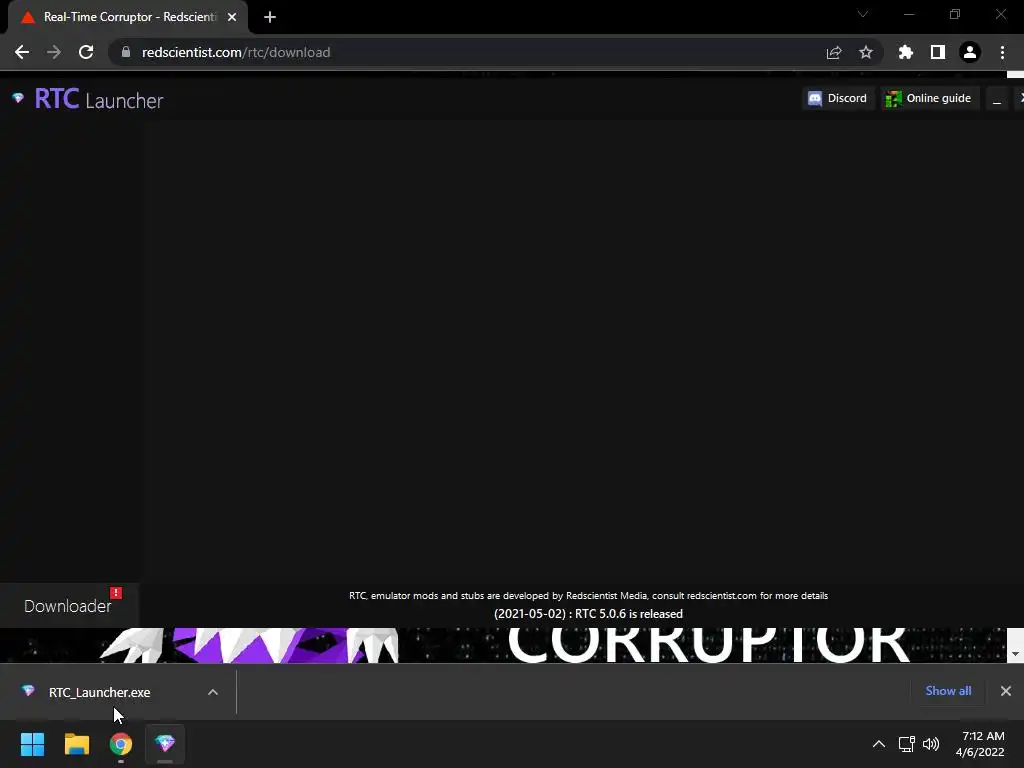Open the Discord link in RTC Launcher
The height and width of the screenshot is (768, 1024).
tap(838, 99)
